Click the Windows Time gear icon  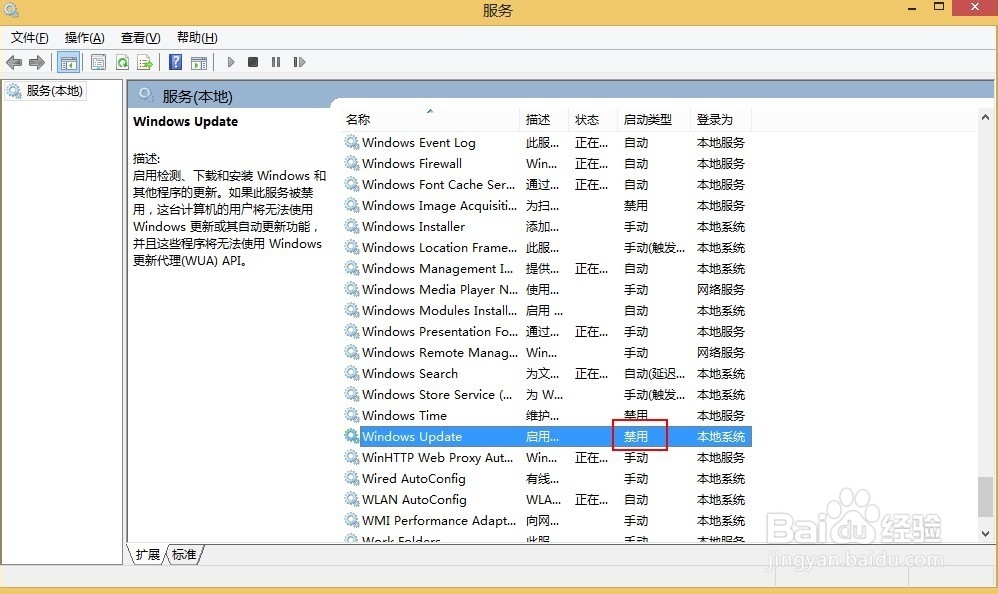(352, 414)
